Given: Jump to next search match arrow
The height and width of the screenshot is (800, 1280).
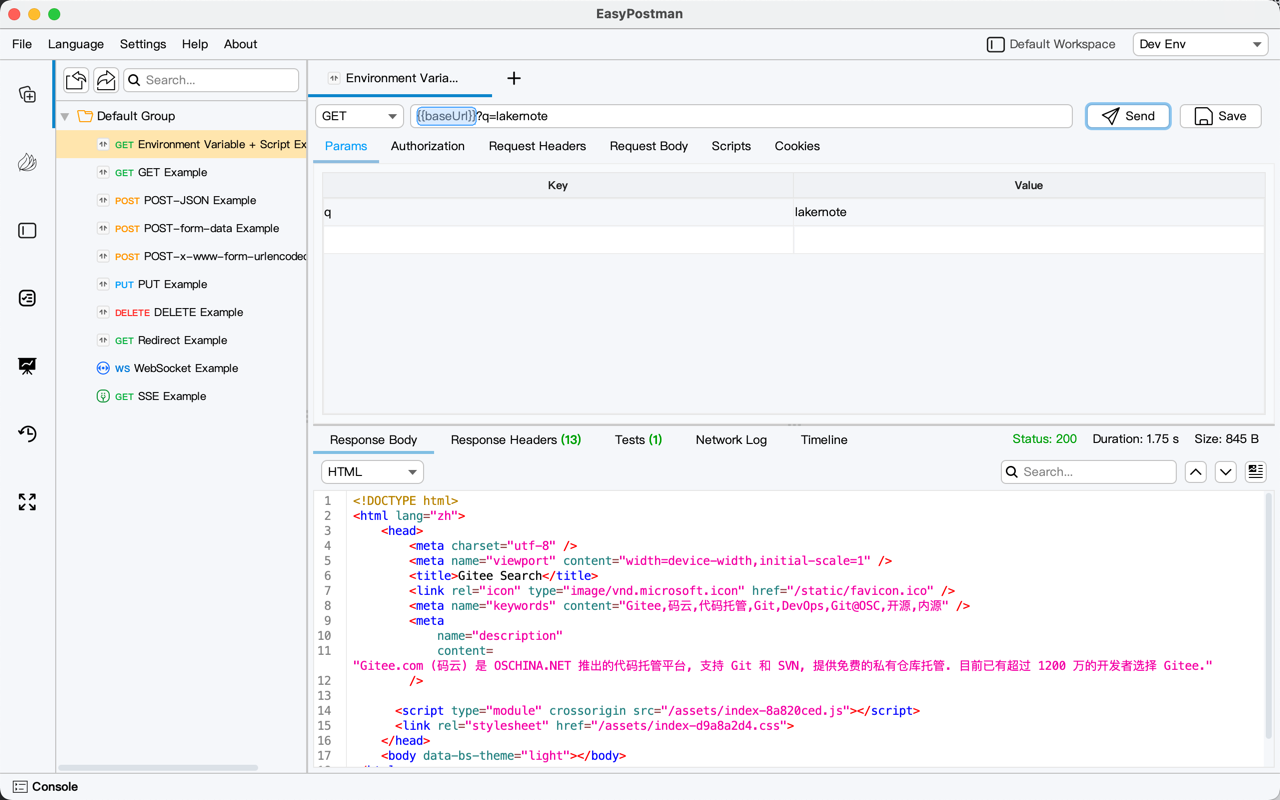Looking at the screenshot, I should coord(1226,472).
